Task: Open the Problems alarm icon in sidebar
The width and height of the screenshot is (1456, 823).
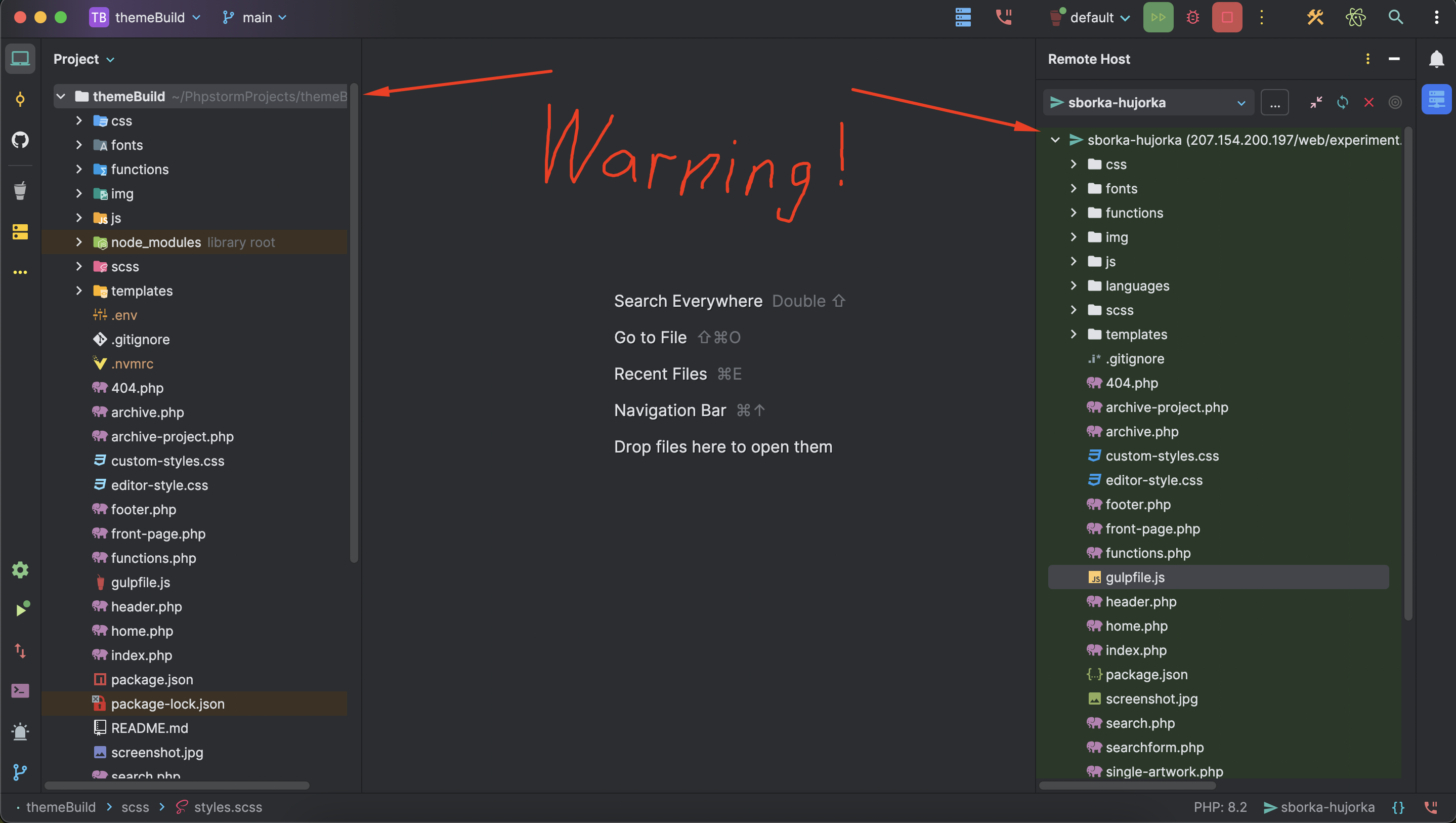Action: (x=20, y=731)
